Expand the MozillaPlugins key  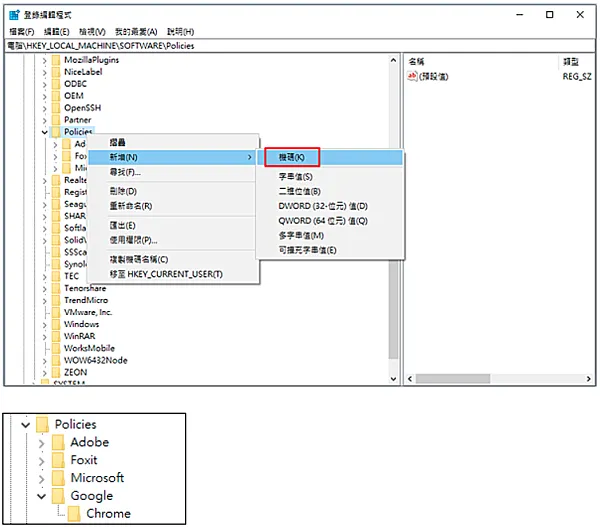pyautogui.click(x=44, y=60)
